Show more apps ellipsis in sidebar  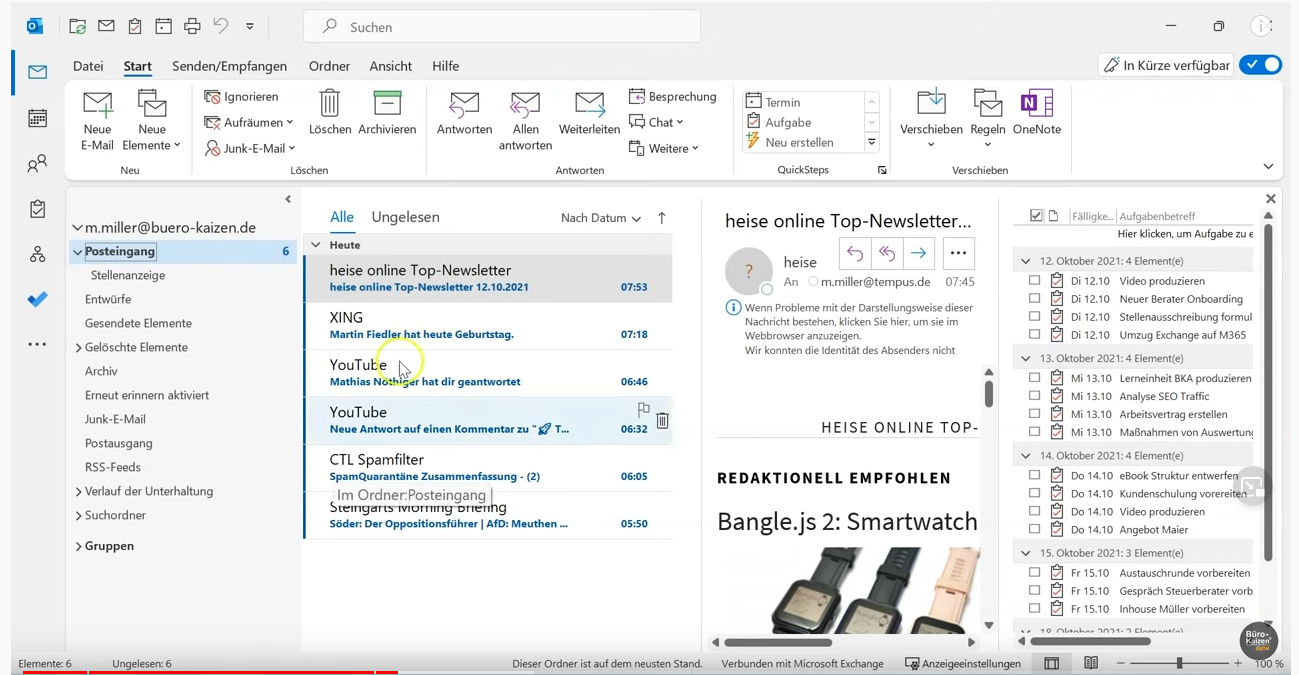(x=38, y=344)
